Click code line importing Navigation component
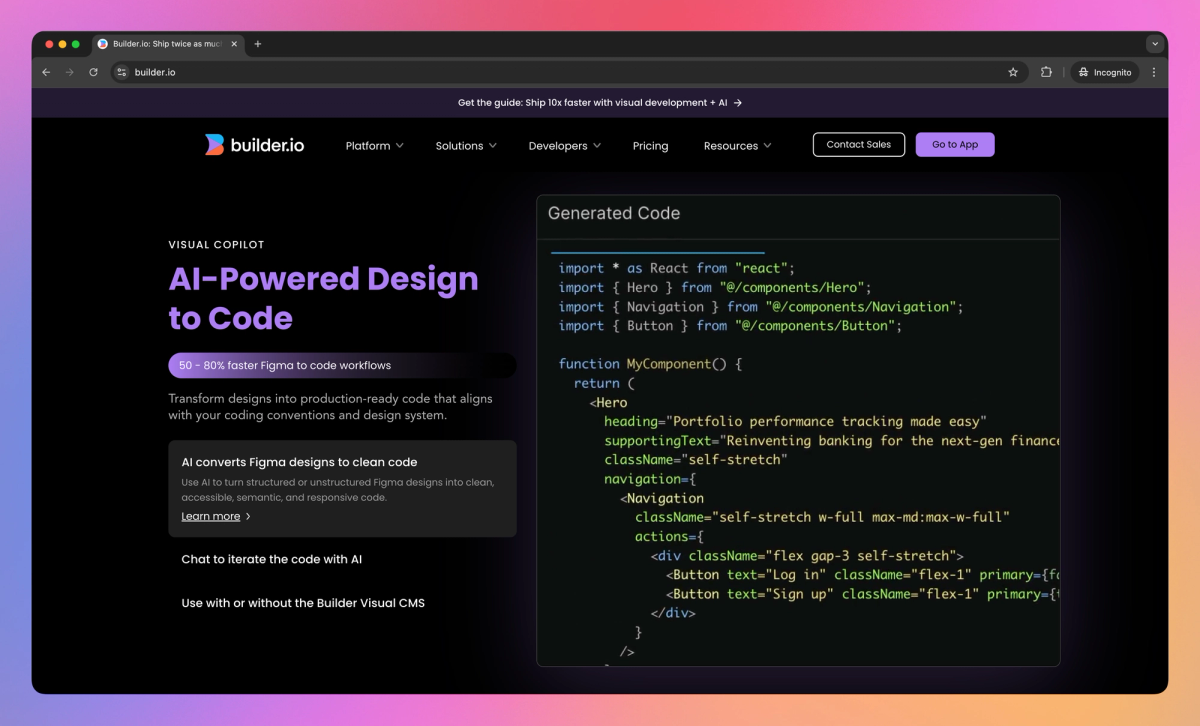This screenshot has width=1200, height=726. point(761,307)
